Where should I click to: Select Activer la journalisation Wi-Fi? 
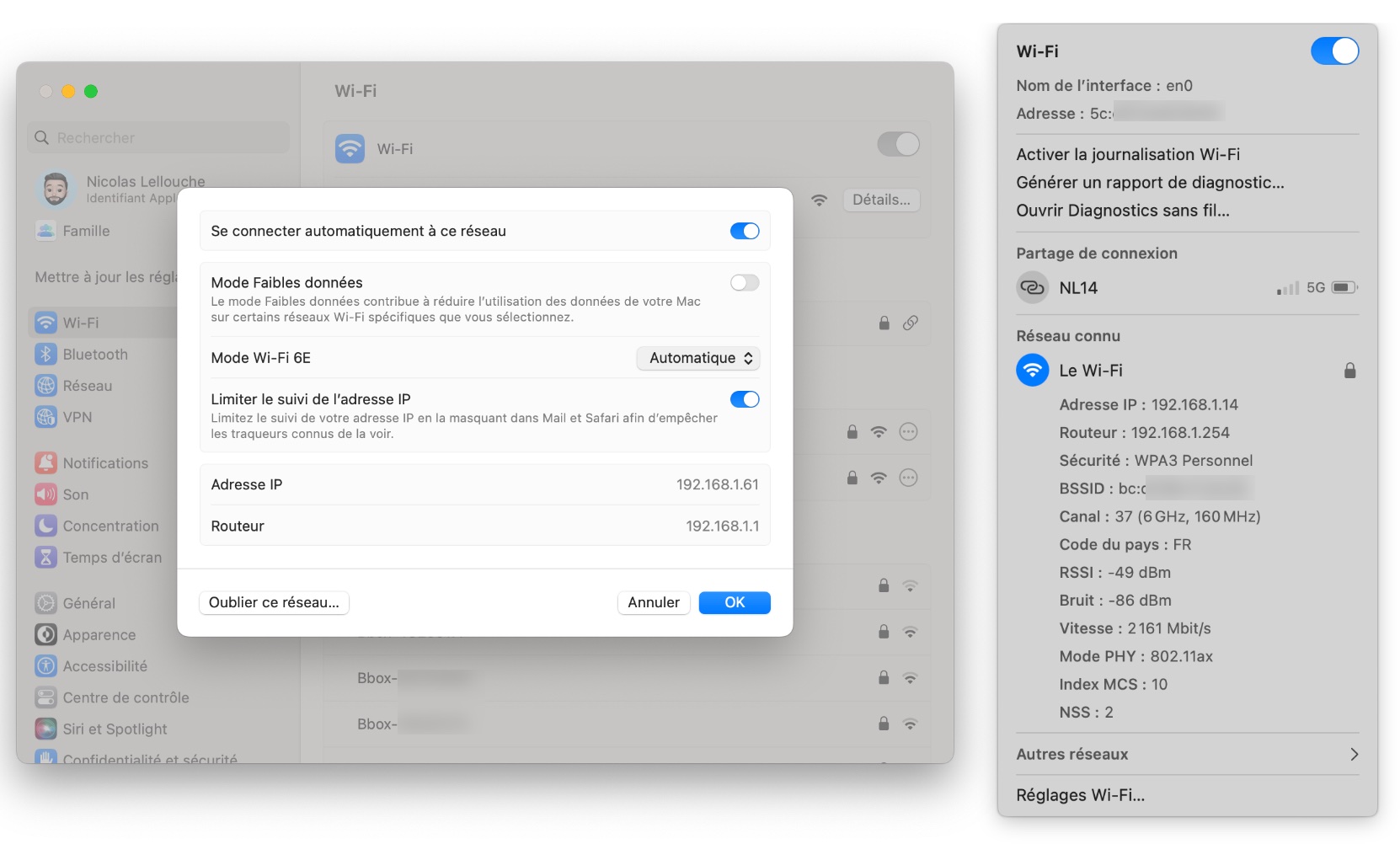tap(1128, 154)
